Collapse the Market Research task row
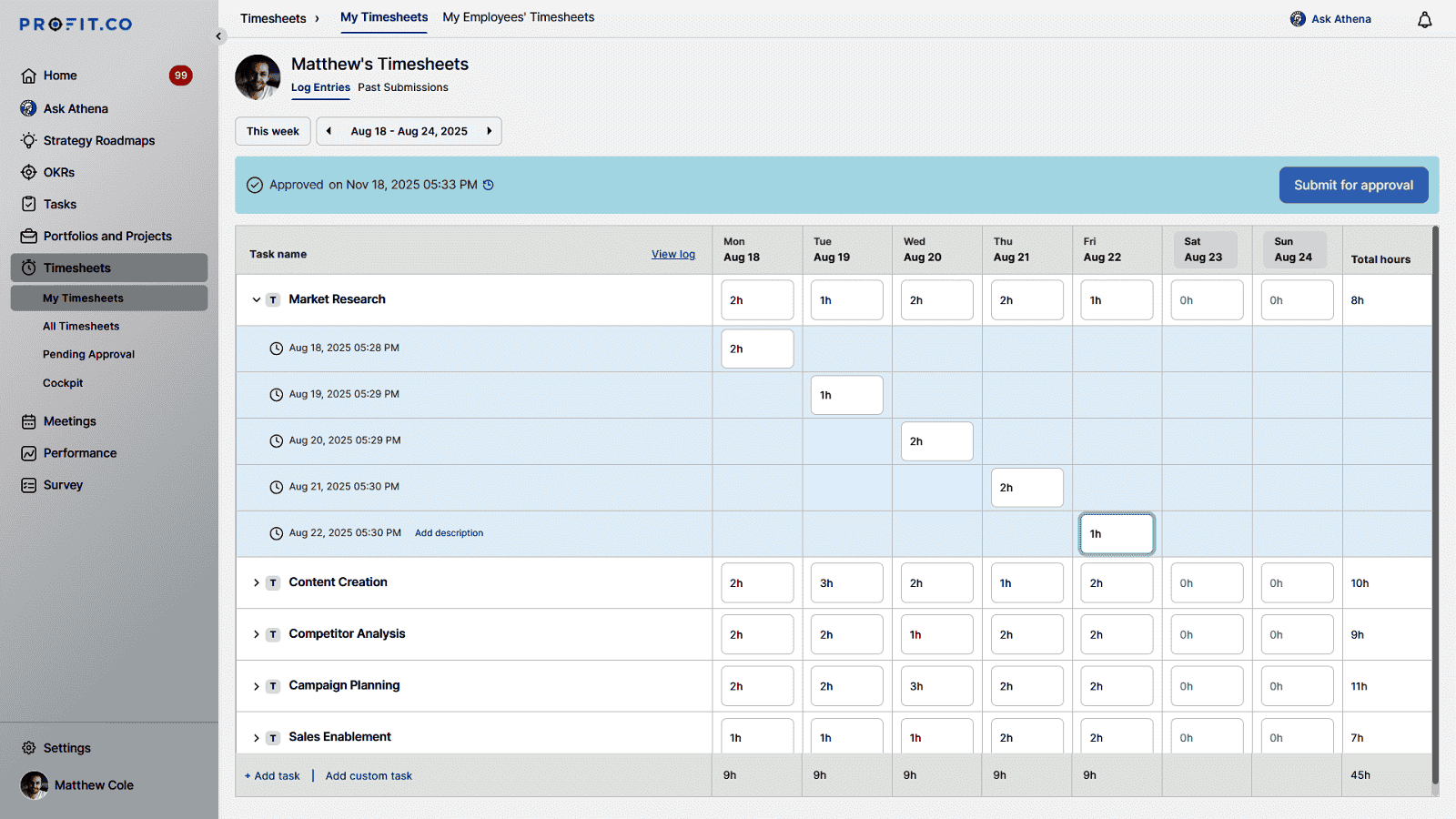This screenshot has height=819, width=1456. click(x=257, y=299)
